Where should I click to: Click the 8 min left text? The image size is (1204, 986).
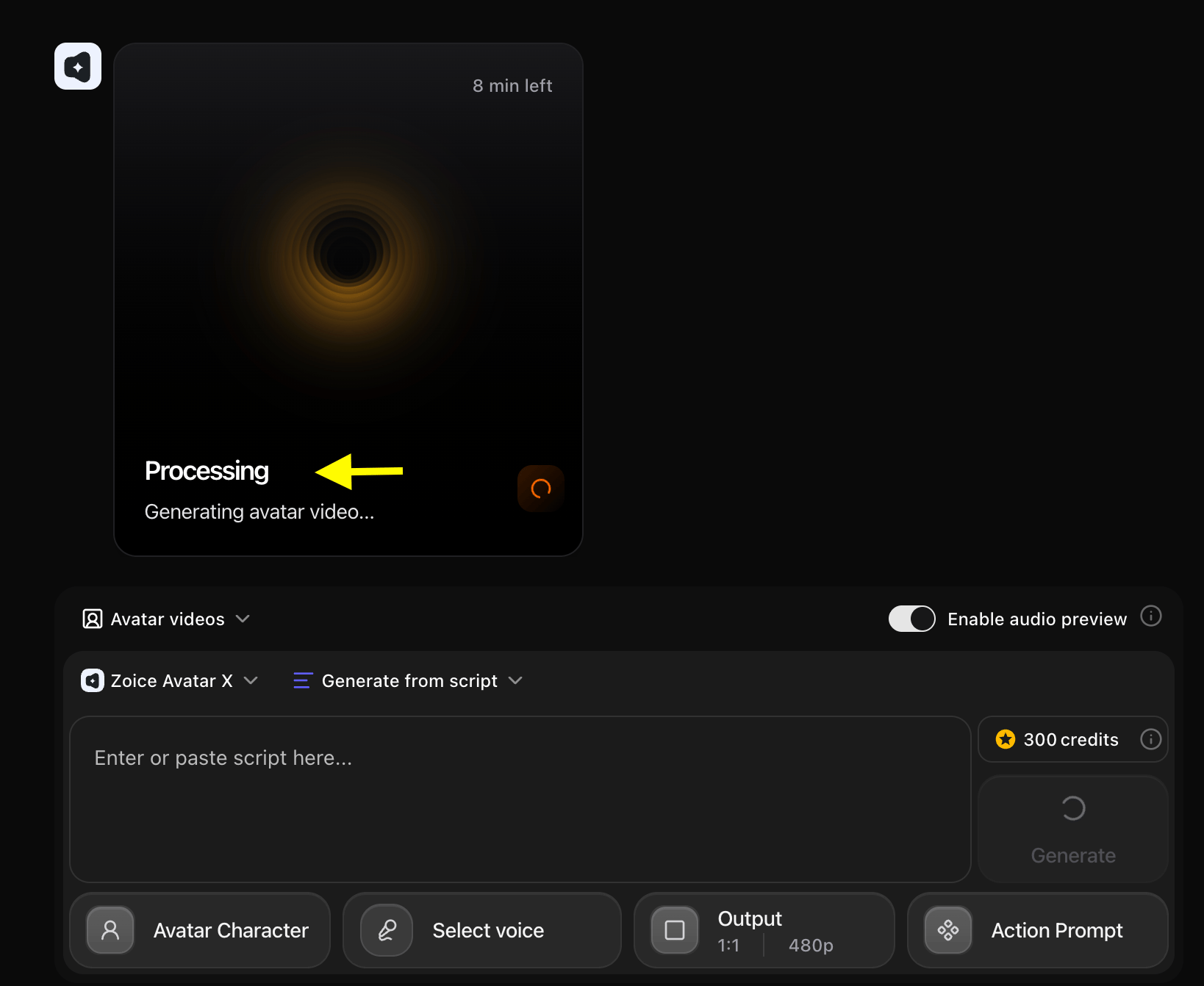512,86
